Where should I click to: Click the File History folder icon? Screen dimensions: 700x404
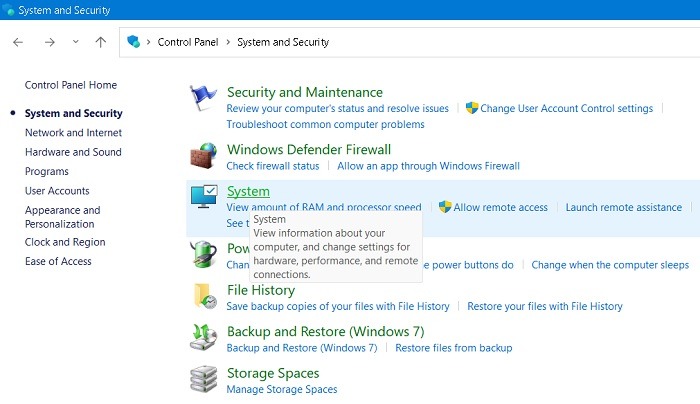pyautogui.click(x=204, y=296)
